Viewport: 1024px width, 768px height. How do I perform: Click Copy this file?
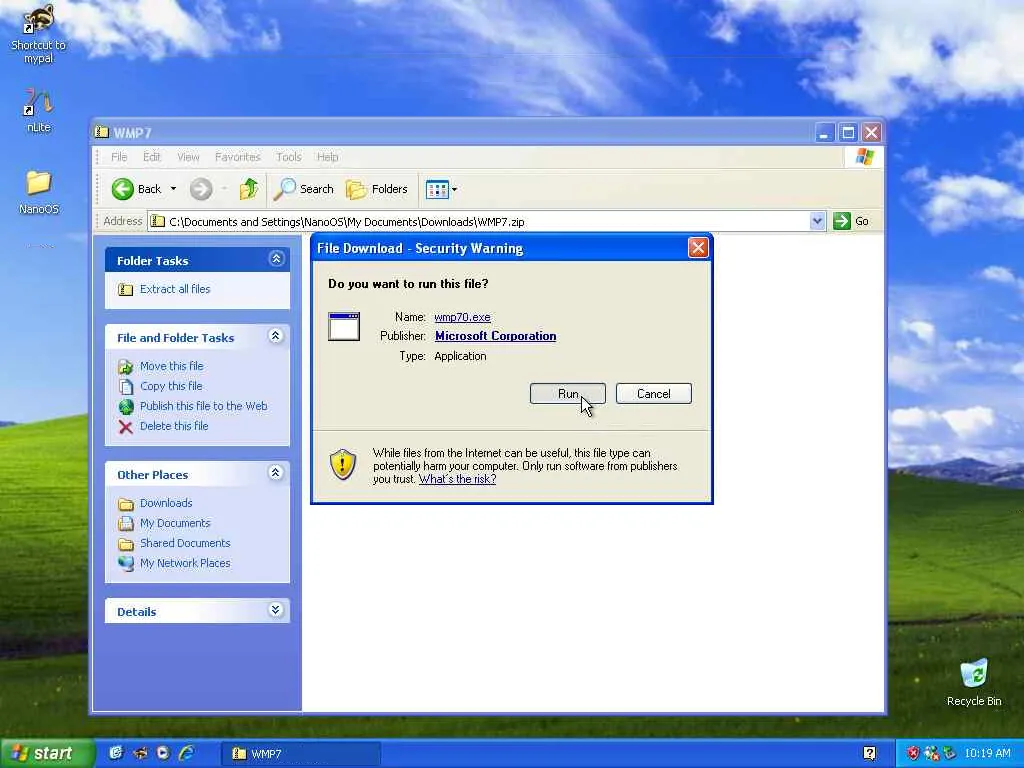(x=171, y=386)
